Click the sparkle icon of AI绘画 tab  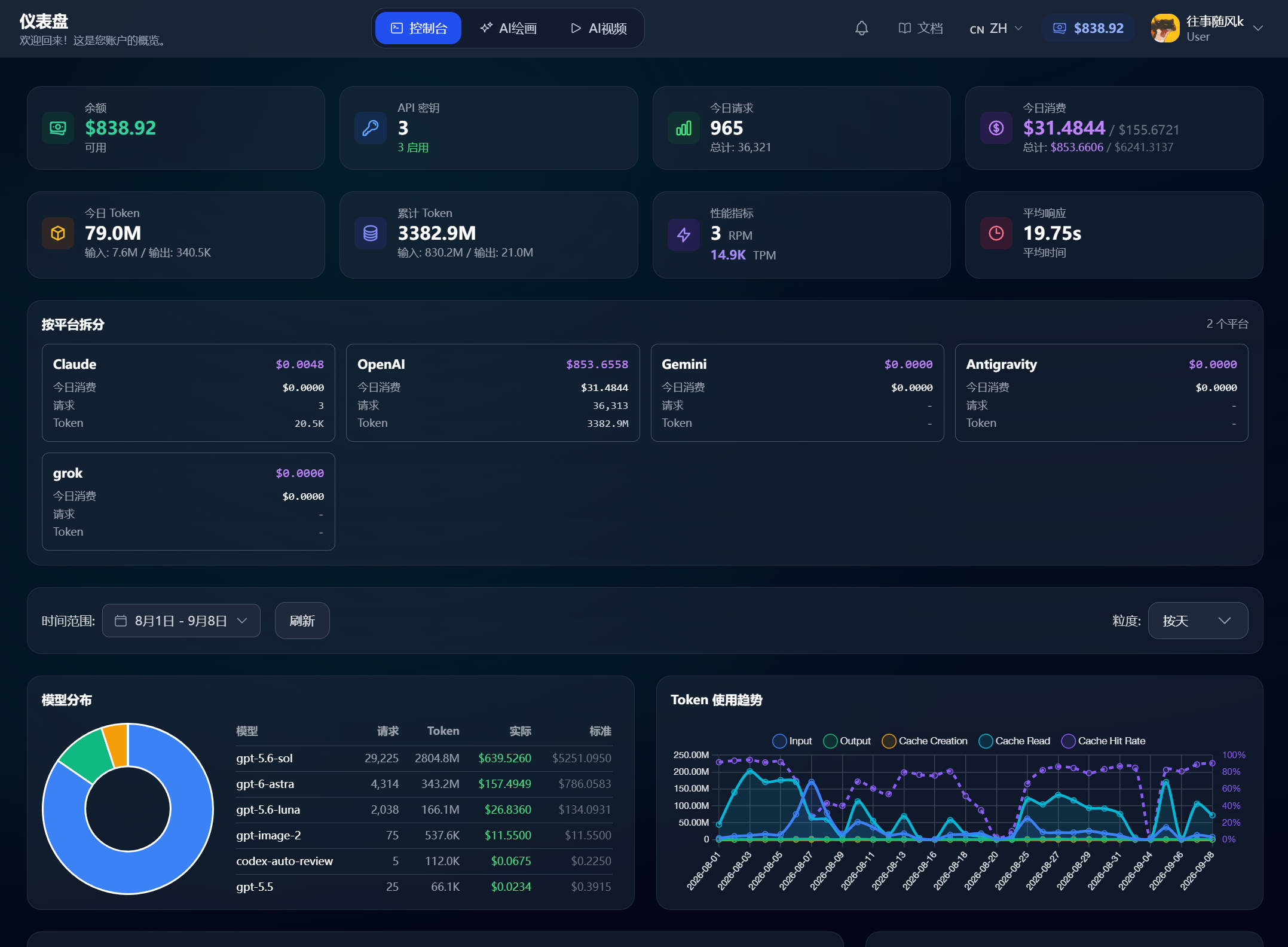coord(487,28)
